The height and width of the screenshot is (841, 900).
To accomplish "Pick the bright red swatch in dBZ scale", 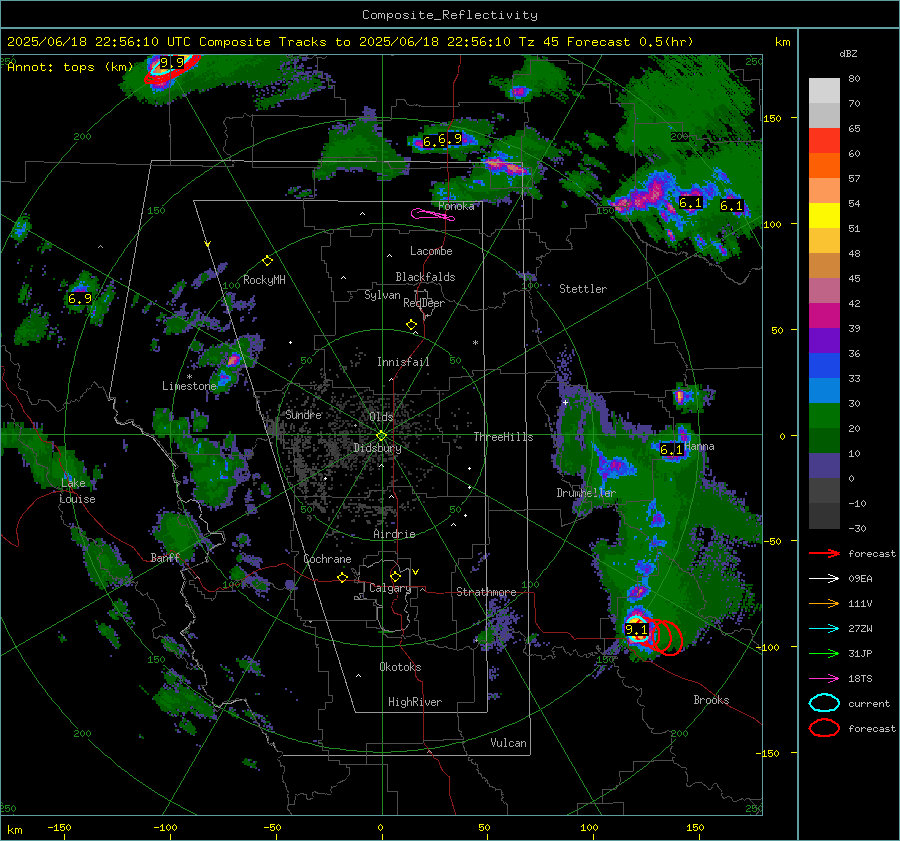I will point(824,141).
